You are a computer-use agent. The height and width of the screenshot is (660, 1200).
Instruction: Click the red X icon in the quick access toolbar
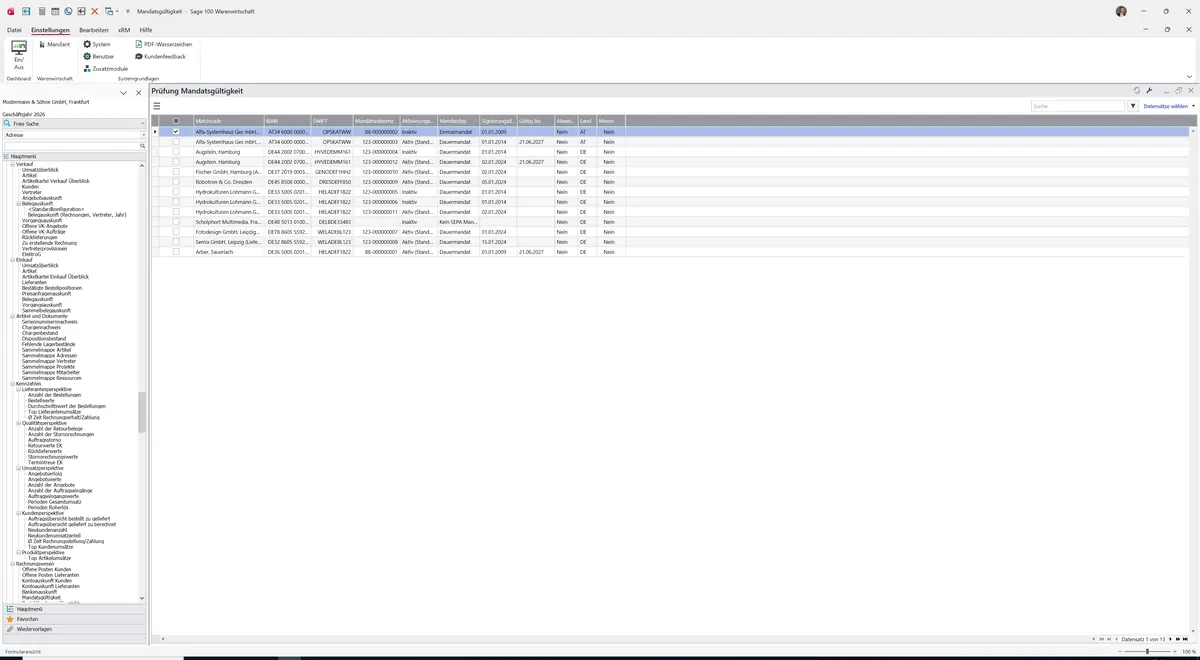94,11
